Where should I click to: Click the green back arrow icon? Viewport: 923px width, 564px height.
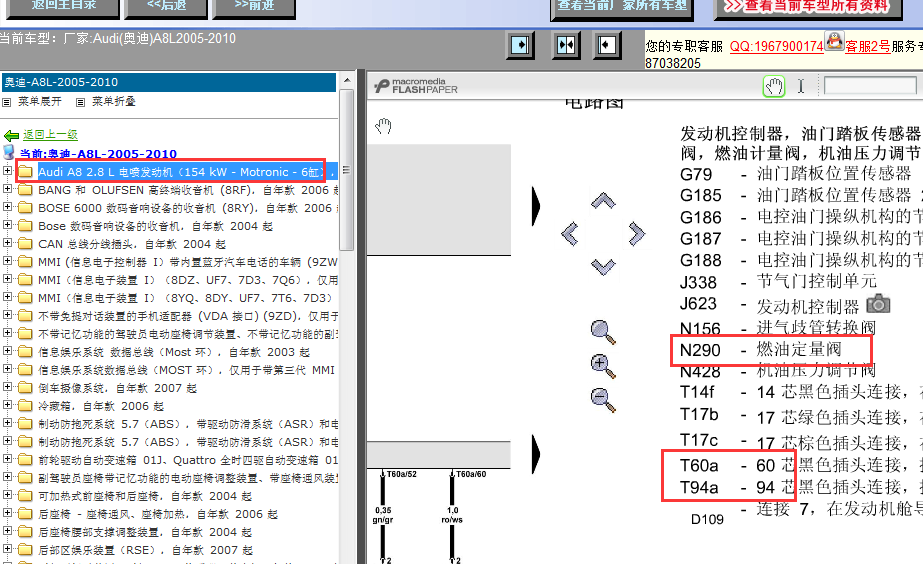(x=11, y=135)
